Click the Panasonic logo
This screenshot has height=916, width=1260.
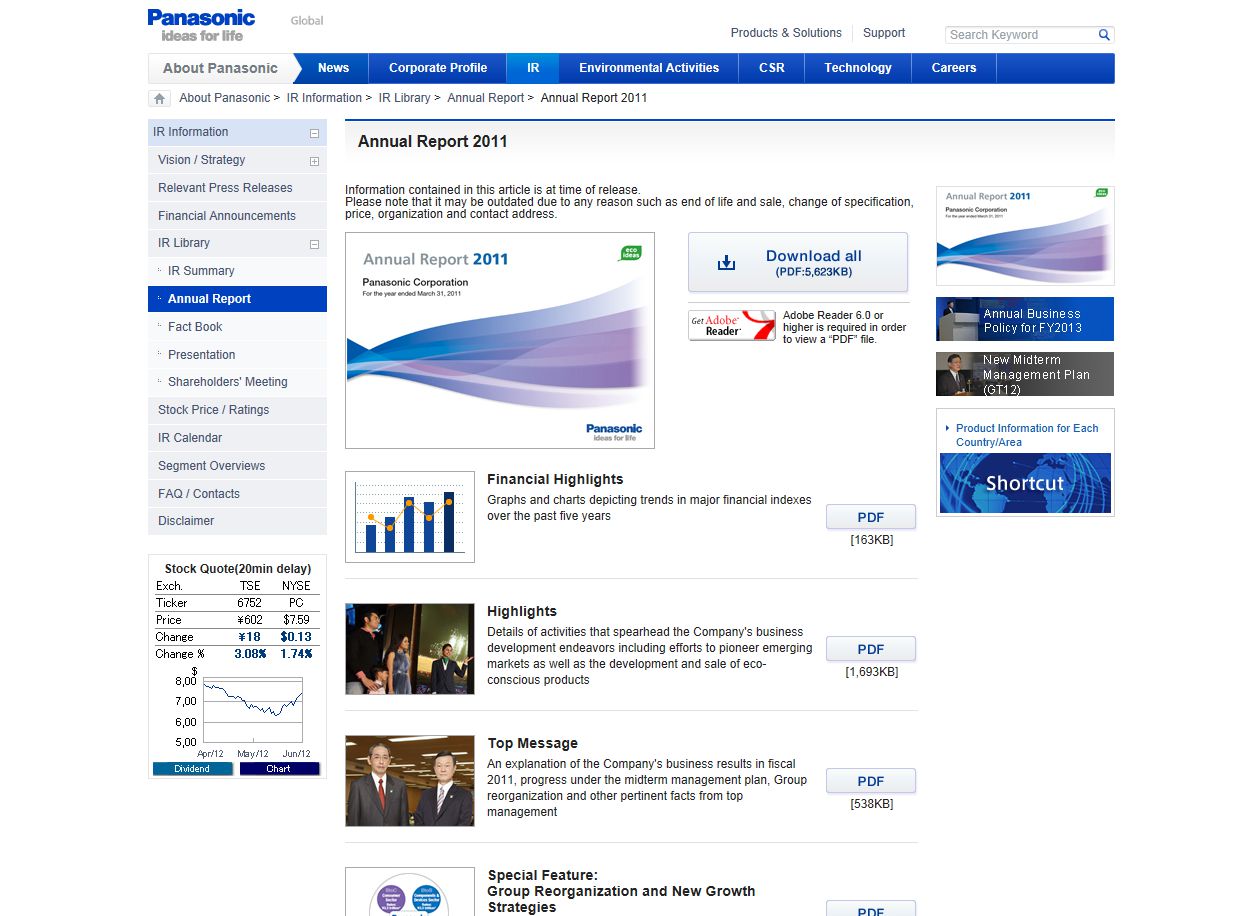coord(201,25)
